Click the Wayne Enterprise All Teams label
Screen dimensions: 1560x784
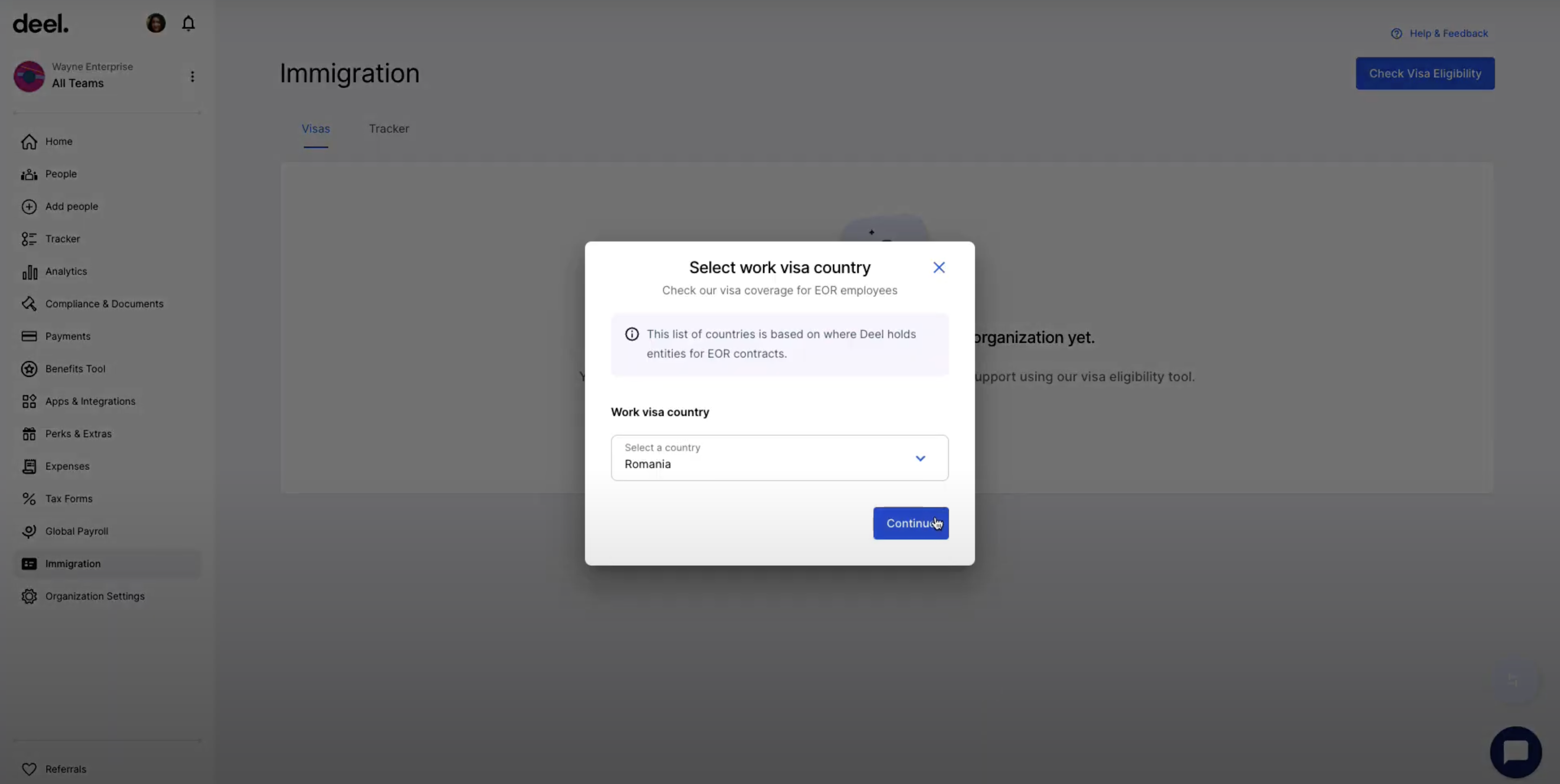92,76
